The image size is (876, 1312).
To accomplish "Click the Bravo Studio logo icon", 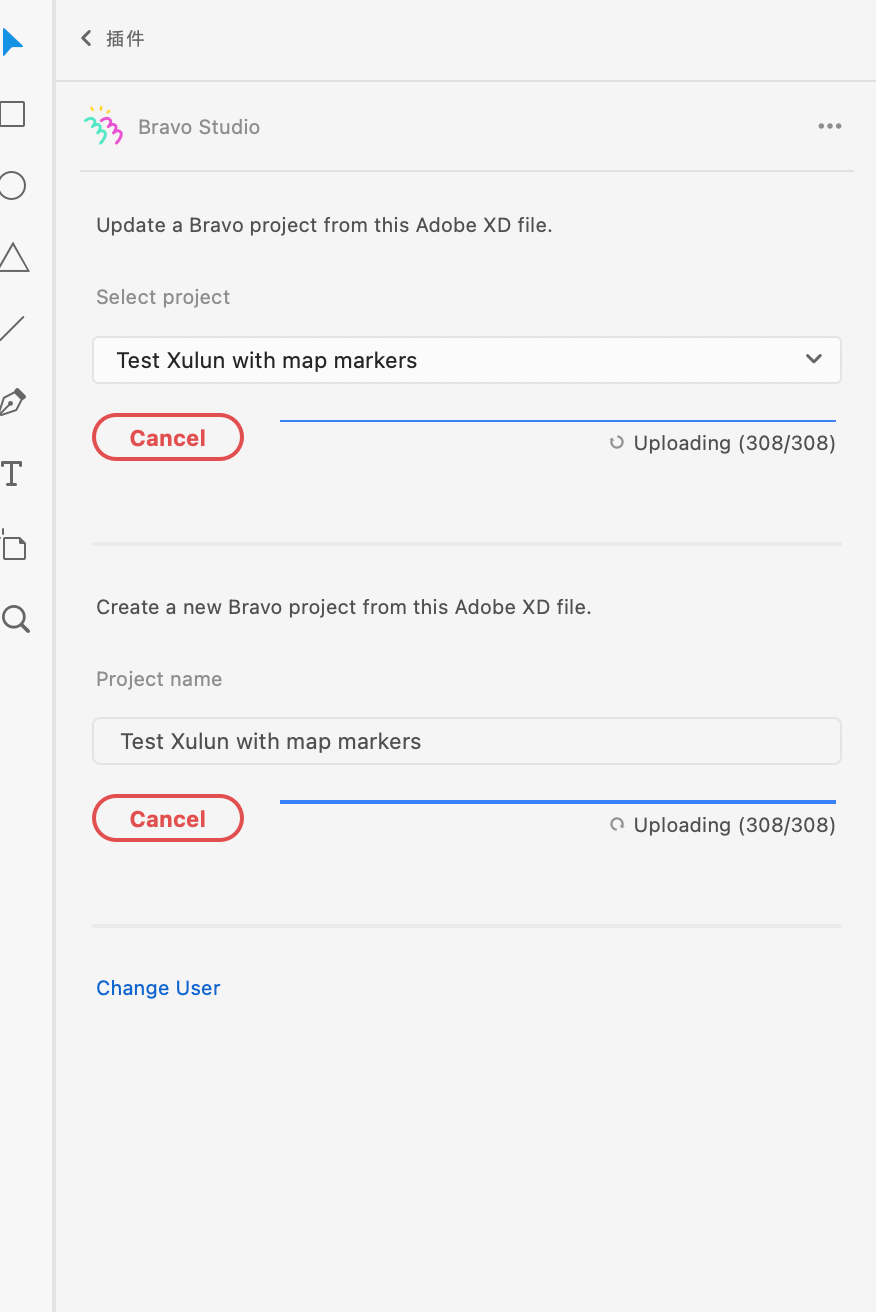I will click(103, 126).
